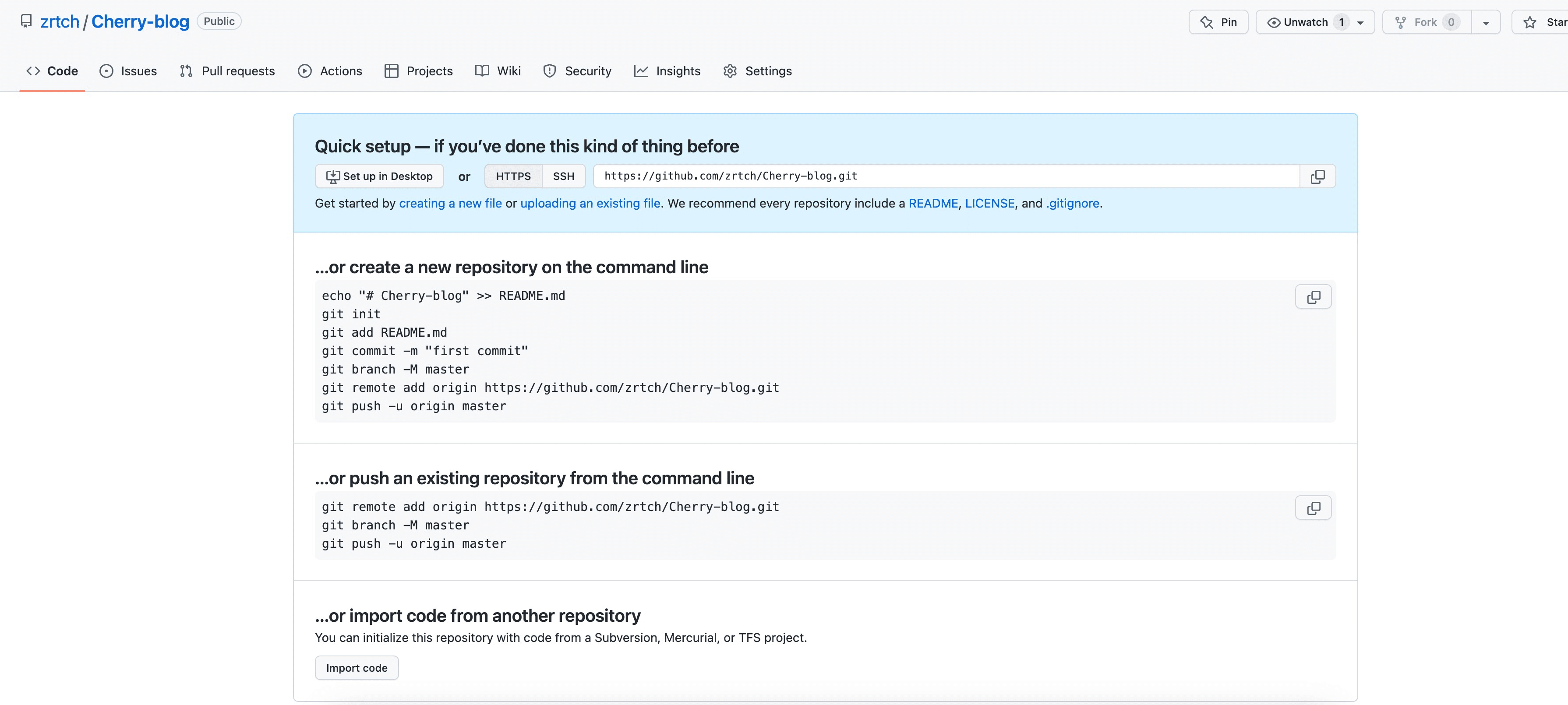The image size is (1568, 705).
Task: Copy the create new repository commands
Action: coord(1313,297)
